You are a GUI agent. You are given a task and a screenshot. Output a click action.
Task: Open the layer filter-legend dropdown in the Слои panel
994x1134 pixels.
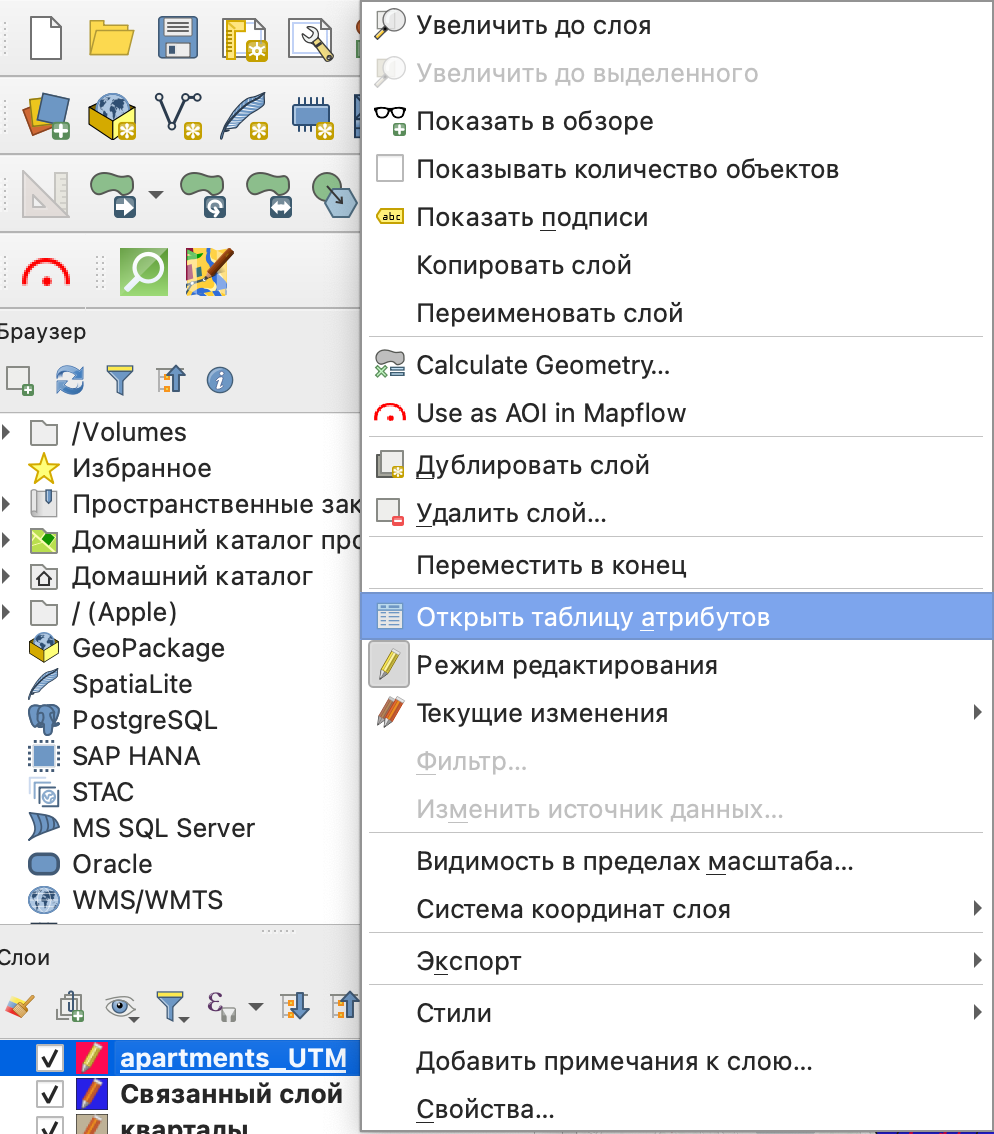click(x=172, y=1005)
